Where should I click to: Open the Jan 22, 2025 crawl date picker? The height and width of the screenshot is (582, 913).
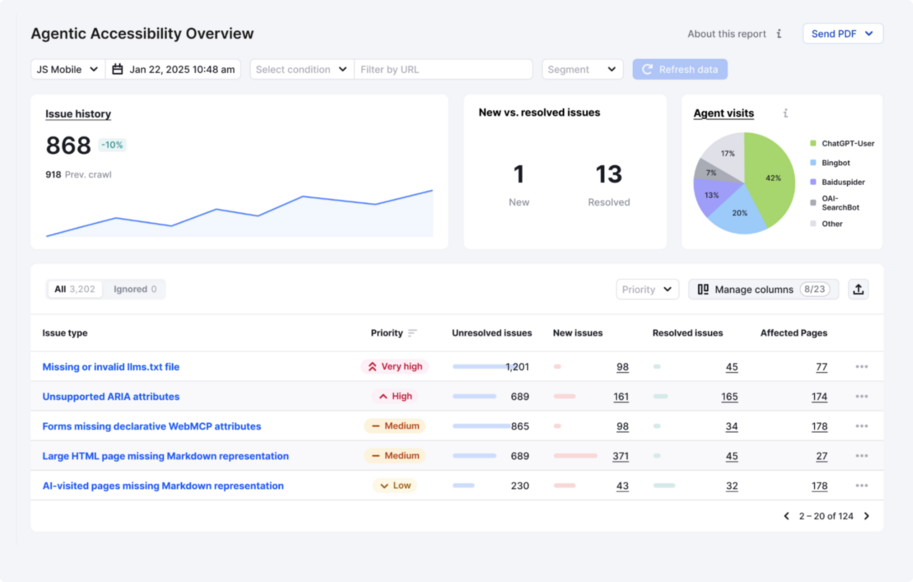click(x=173, y=69)
